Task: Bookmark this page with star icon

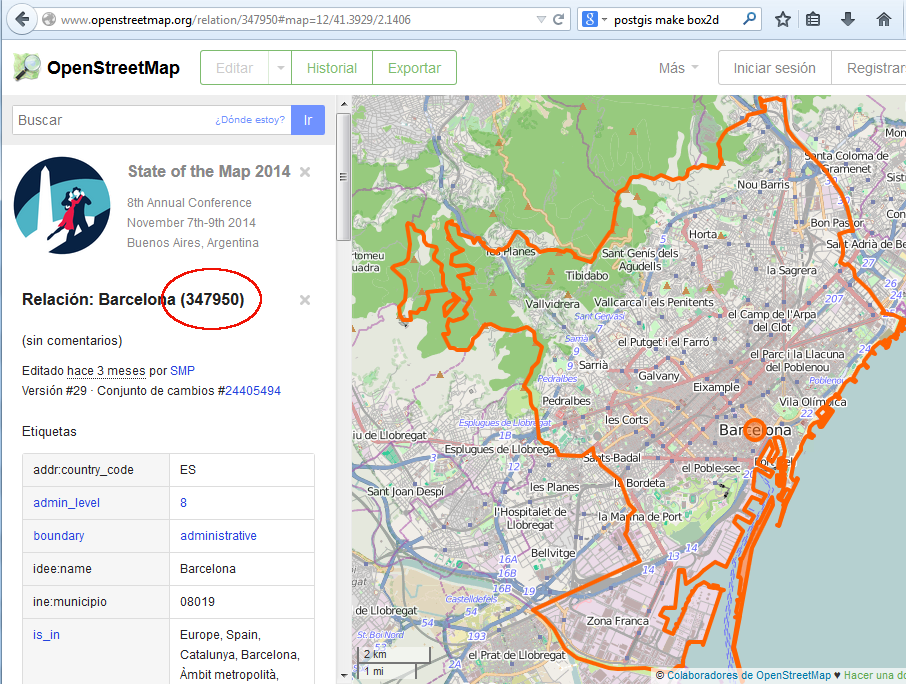Action: coord(783,20)
